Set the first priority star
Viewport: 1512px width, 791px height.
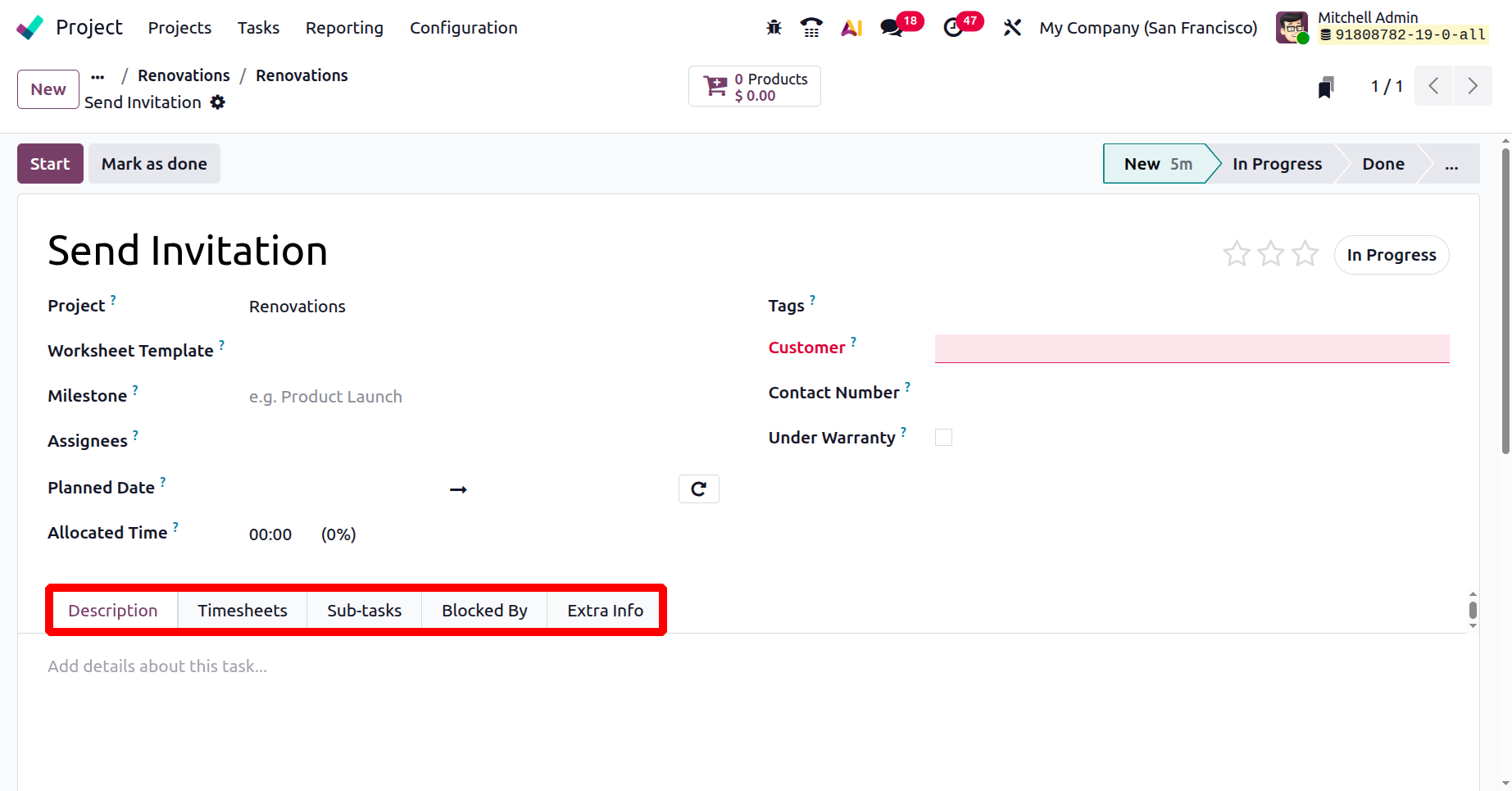(1236, 254)
